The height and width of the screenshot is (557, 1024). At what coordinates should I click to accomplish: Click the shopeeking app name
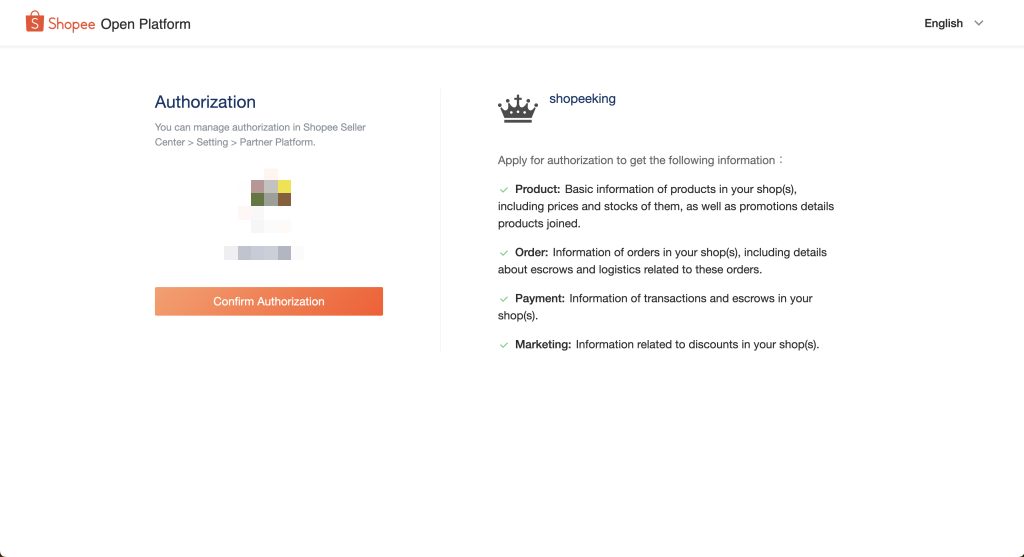point(582,100)
